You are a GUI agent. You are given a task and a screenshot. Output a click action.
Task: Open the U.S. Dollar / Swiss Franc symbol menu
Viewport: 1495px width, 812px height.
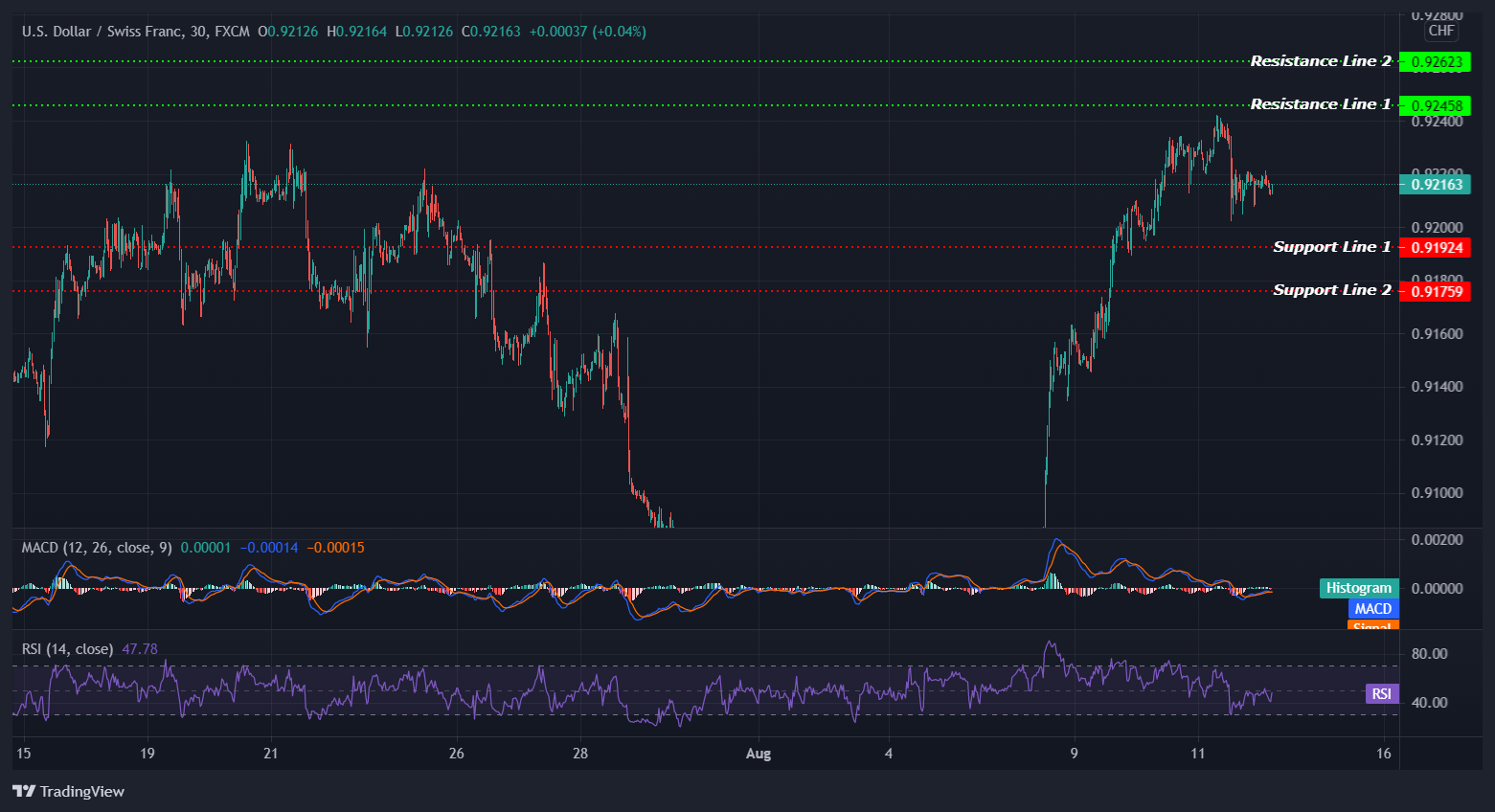pyautogui.click(x=105, y=31)
